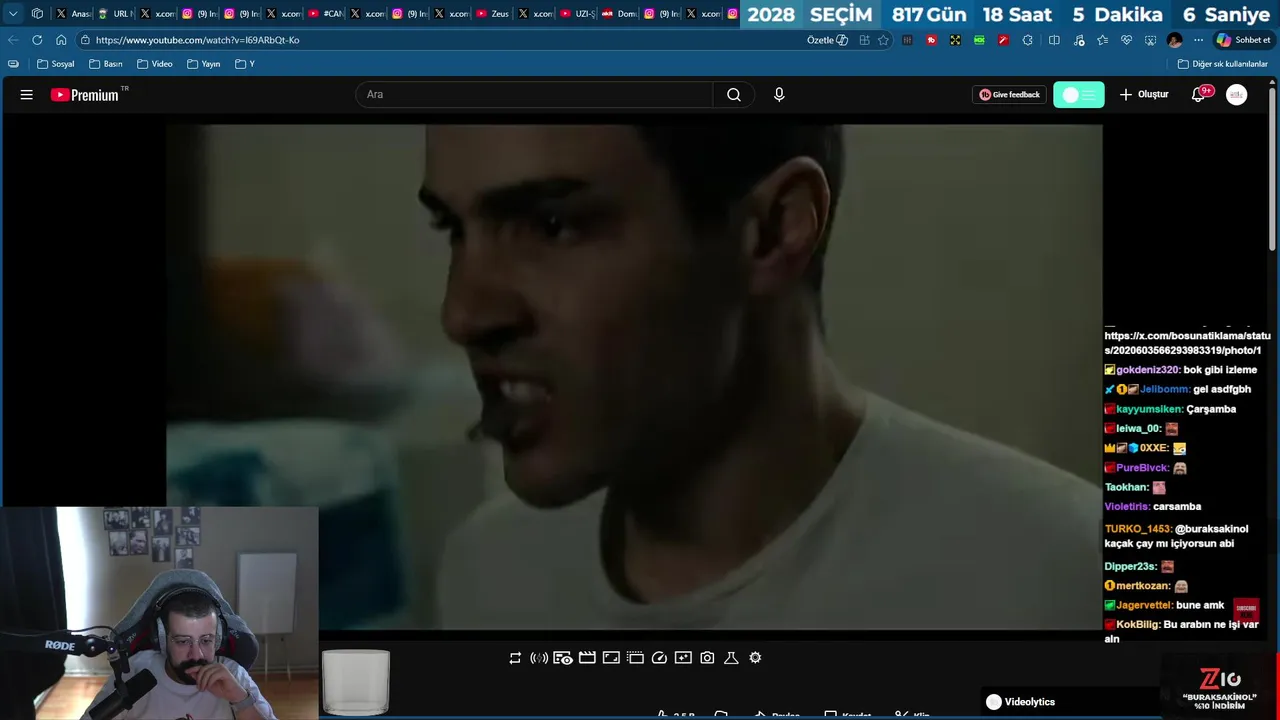Click username TURKO_1453 in chat
This screenshot has width=1280, height=720.
click(x=1138, y=529)
